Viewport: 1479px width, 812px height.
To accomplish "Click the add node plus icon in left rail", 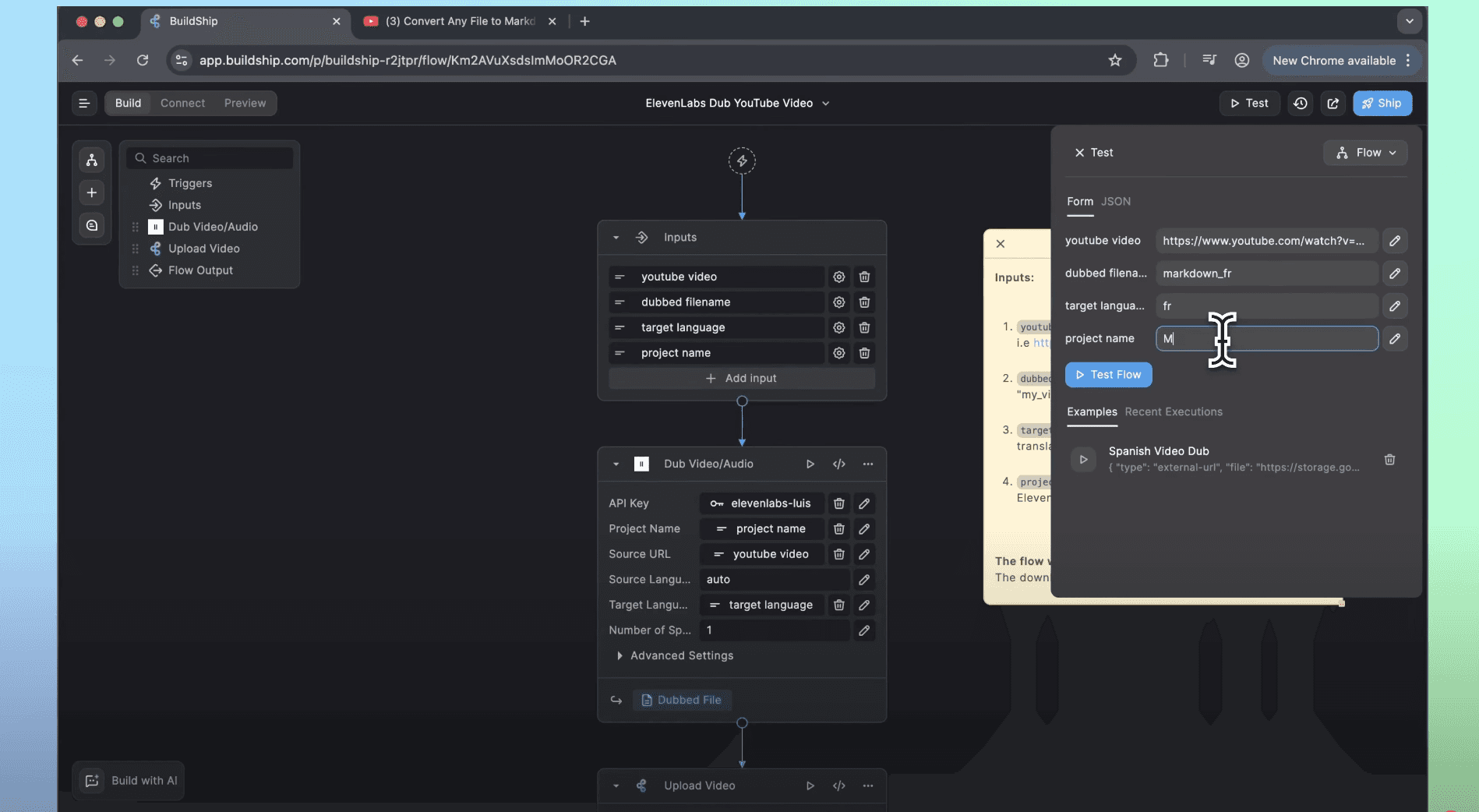I will coord(92,192).
